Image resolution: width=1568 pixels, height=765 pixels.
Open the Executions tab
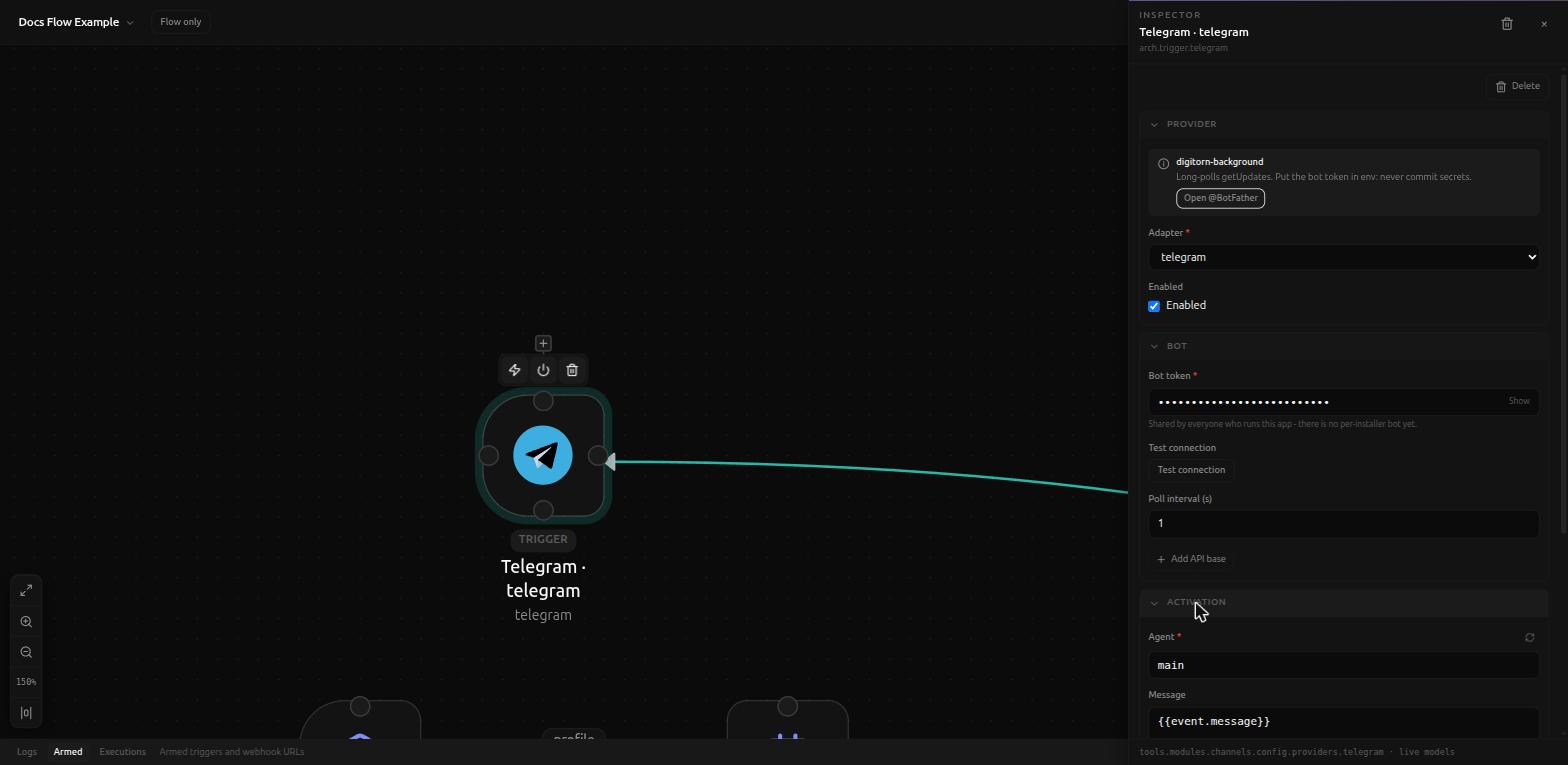[122, 752]
